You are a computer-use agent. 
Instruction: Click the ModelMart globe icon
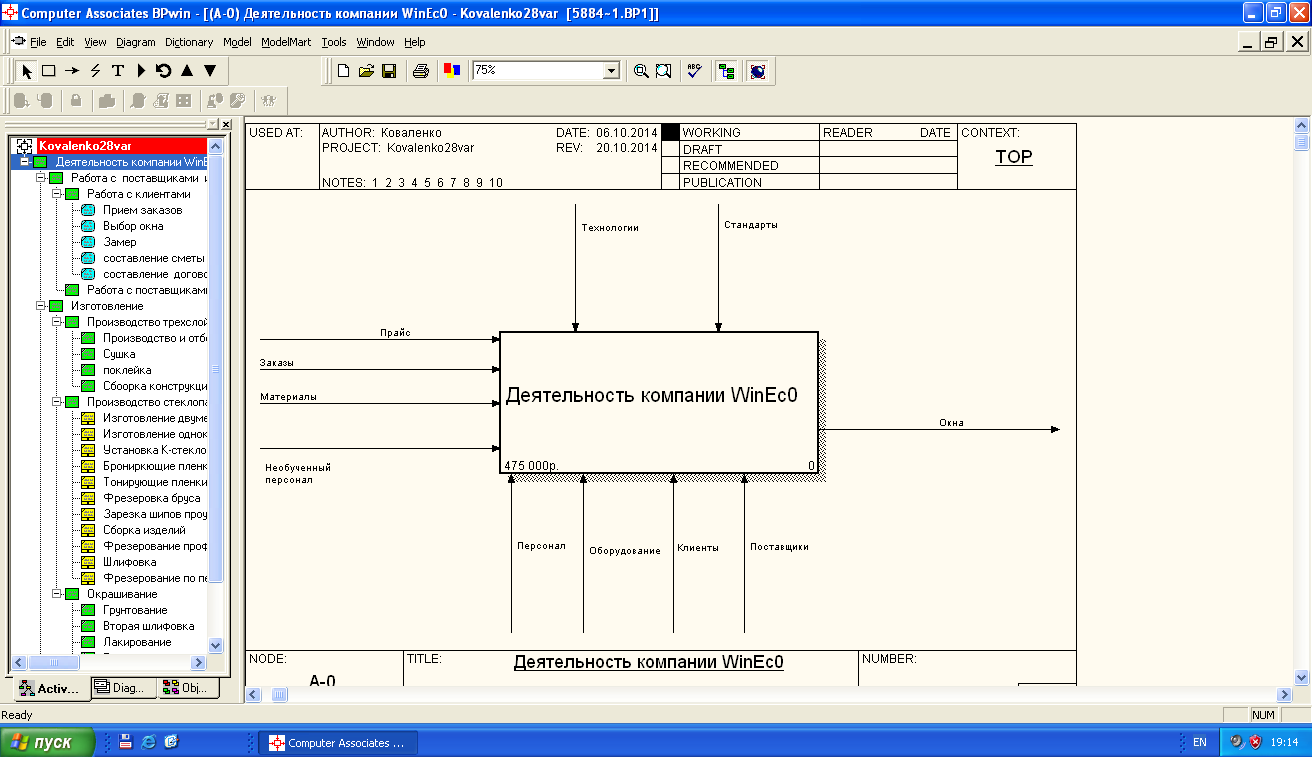tap(757, 71)
